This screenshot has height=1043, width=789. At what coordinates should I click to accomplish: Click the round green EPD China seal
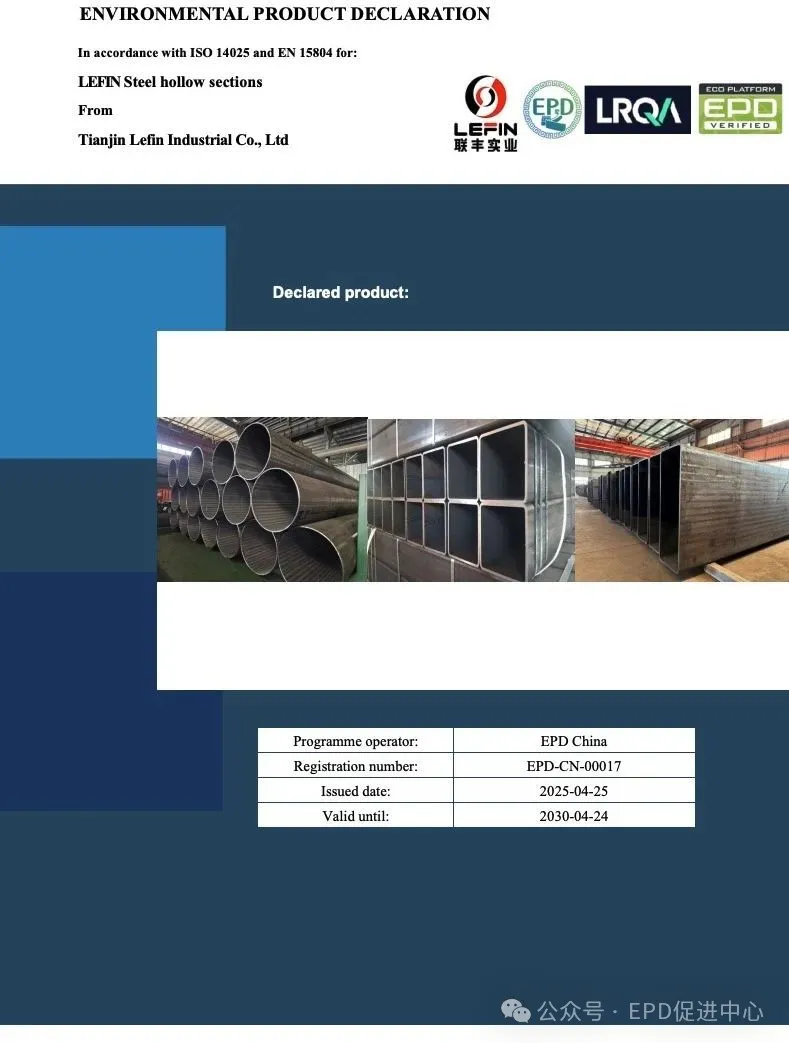coord(552,110)
